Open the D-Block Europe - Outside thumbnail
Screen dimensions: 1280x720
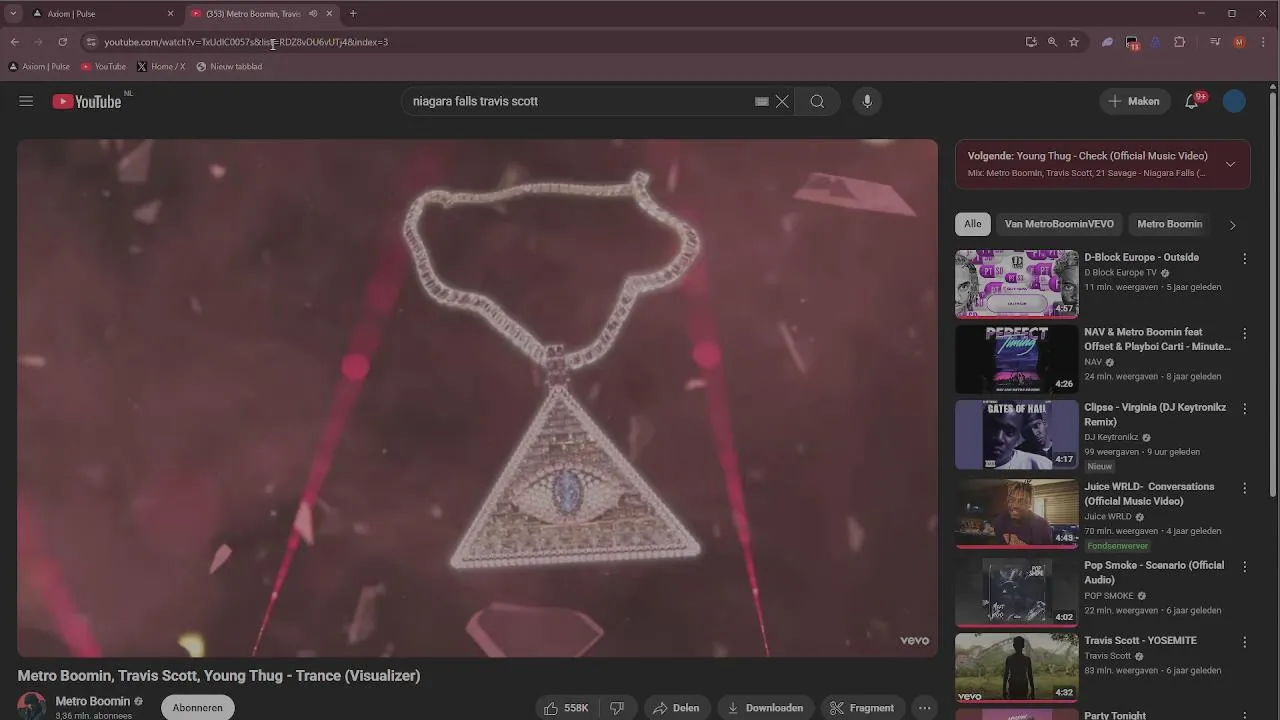1016,284
